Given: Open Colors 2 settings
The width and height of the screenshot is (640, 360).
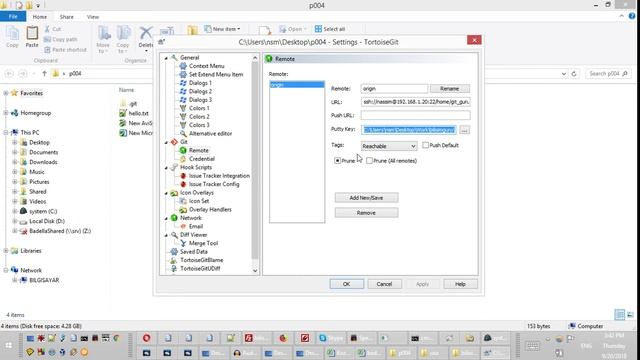Looking at the screenshot, I should 199,117.
